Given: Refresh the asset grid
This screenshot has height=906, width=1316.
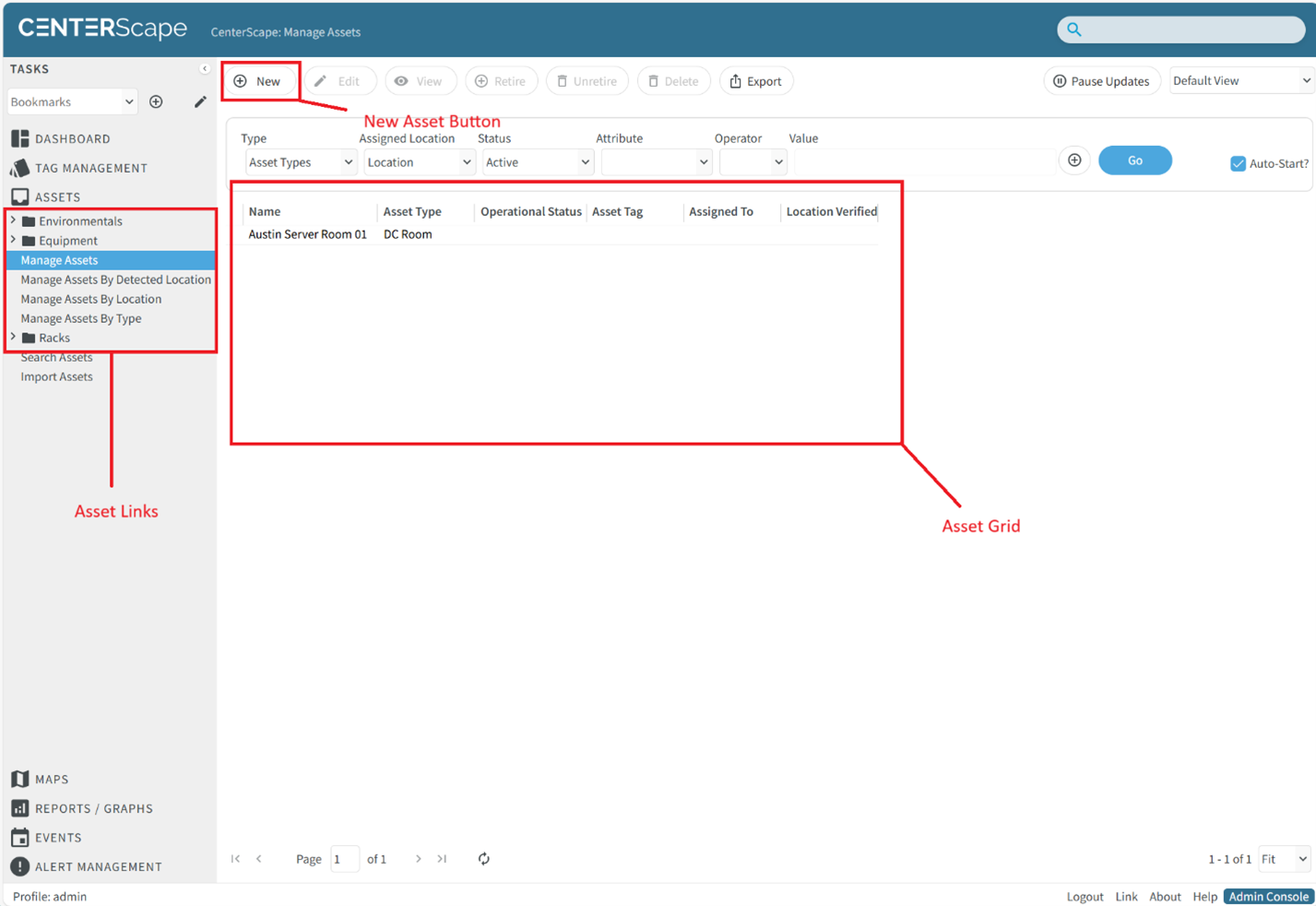Looking at the screenshot, I should [483, 859].
